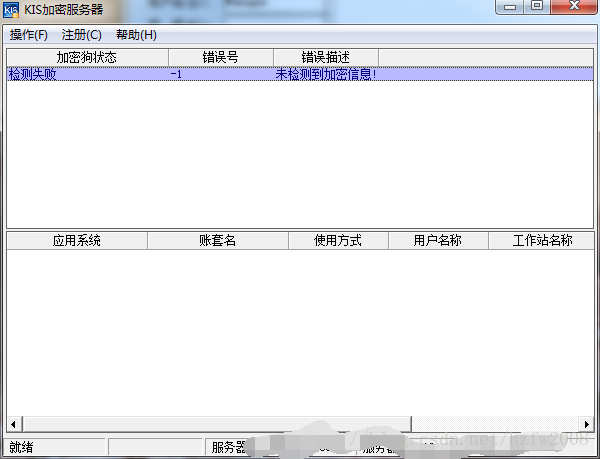Click the 账套名 column header
The image size is (600, 459).
[x=218, y=241]
